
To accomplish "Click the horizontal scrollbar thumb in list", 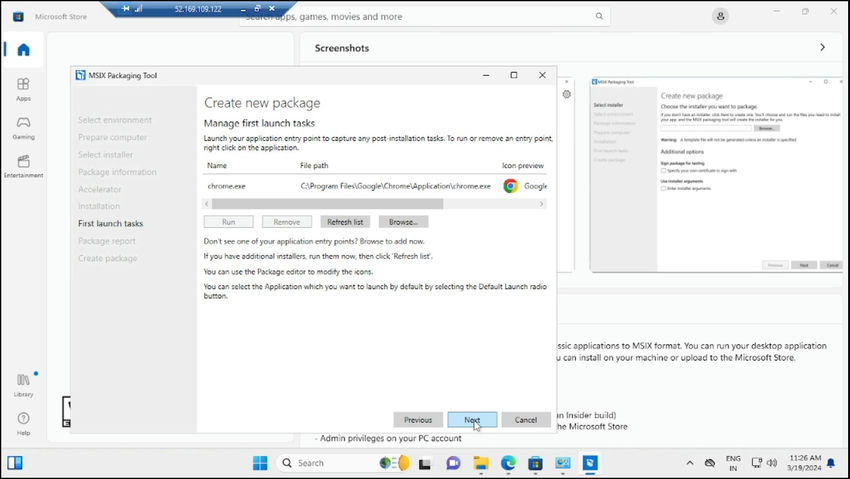I will tap(327, 204).
